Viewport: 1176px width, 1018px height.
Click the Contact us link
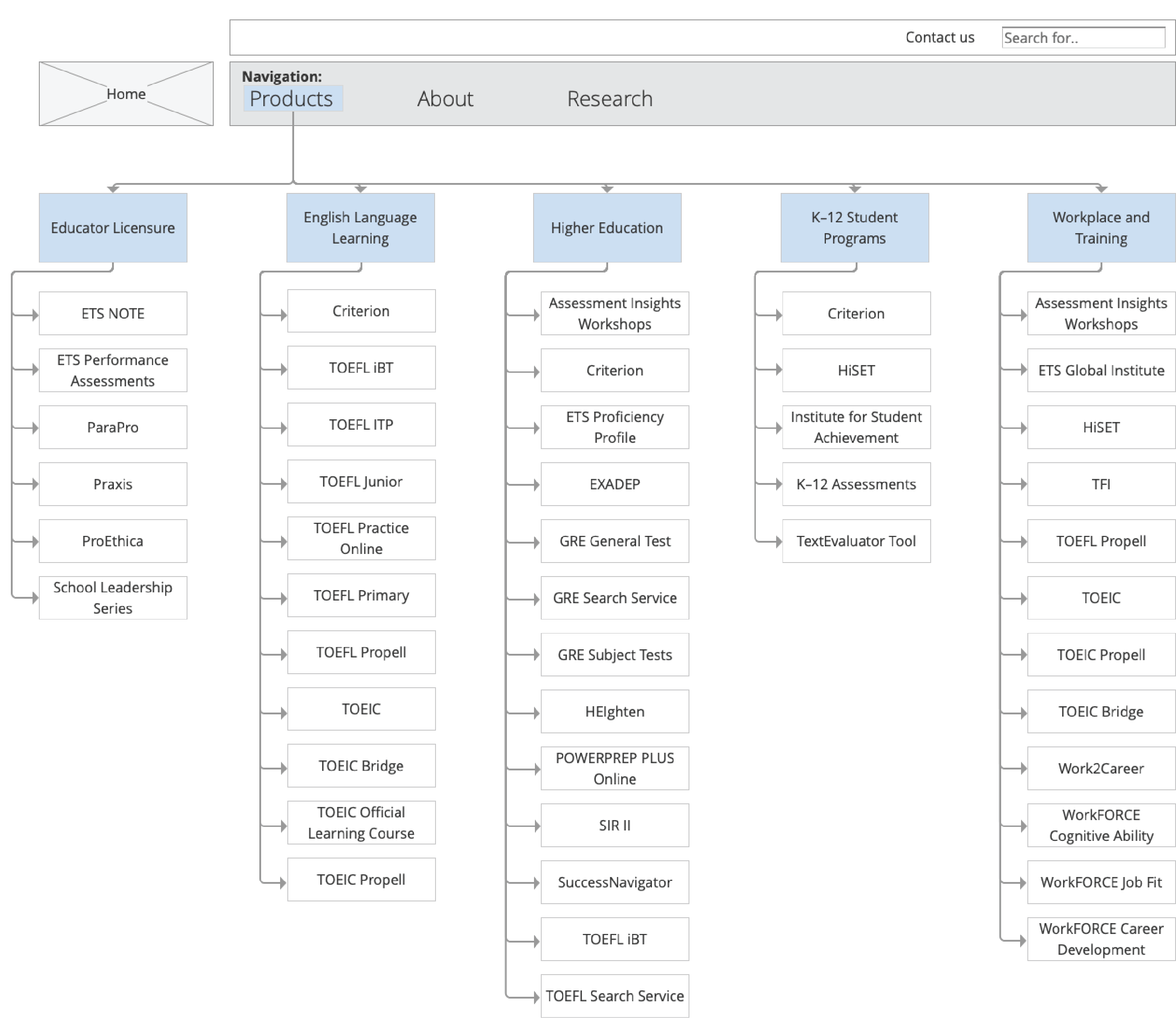click(x=939, y=38)
